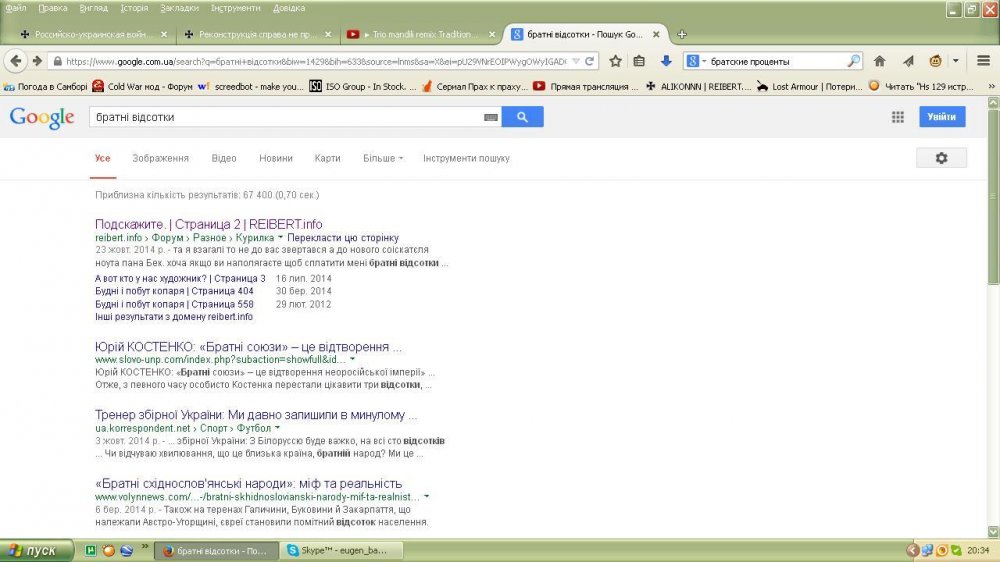Open the Firefox hamburger menu
1000x562 pixels.
[983, 61]
